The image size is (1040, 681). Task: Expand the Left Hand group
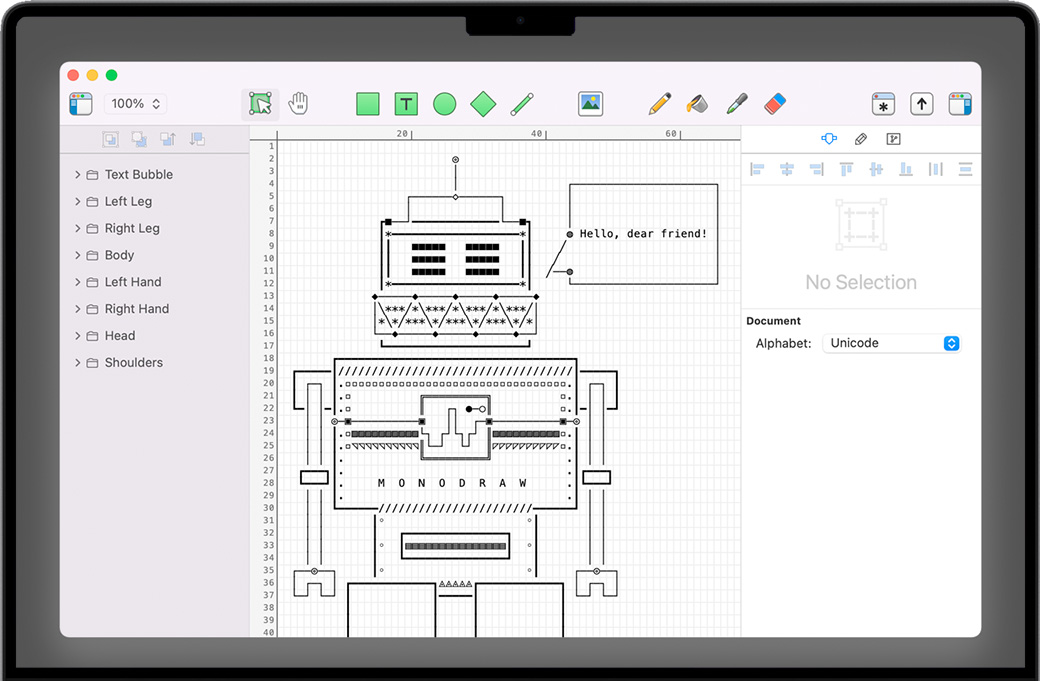(x=78, y=283)
